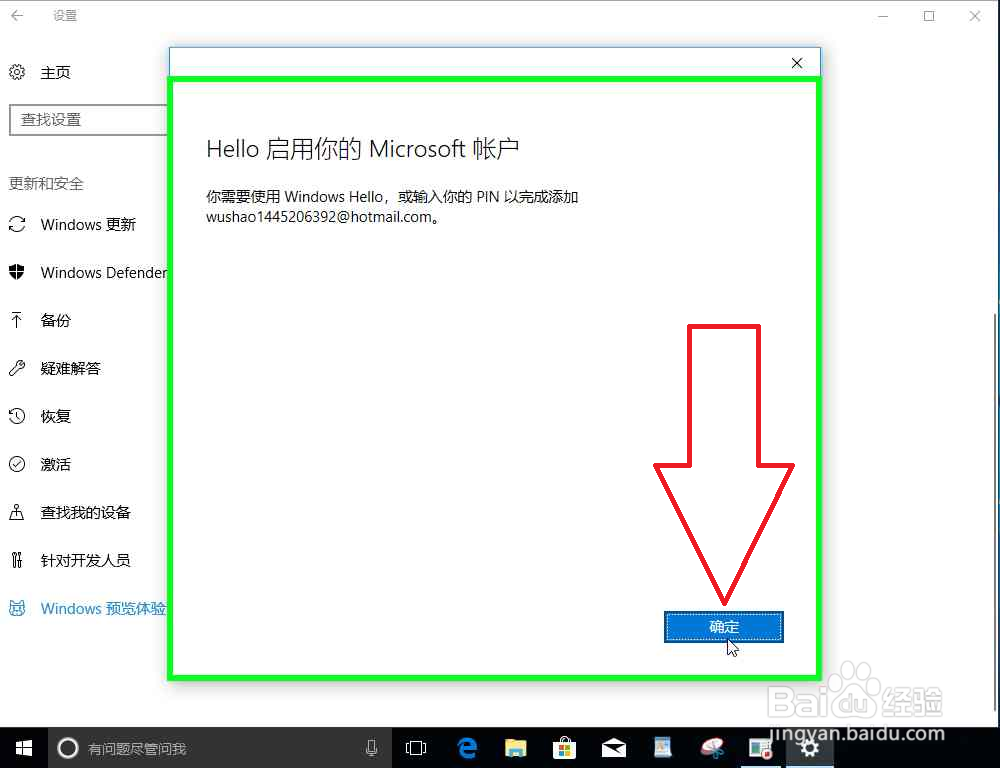This screenshot has width=1000, height=768.
Task: Click the 备份 upload arrow icon
Action: coord(17,320)
